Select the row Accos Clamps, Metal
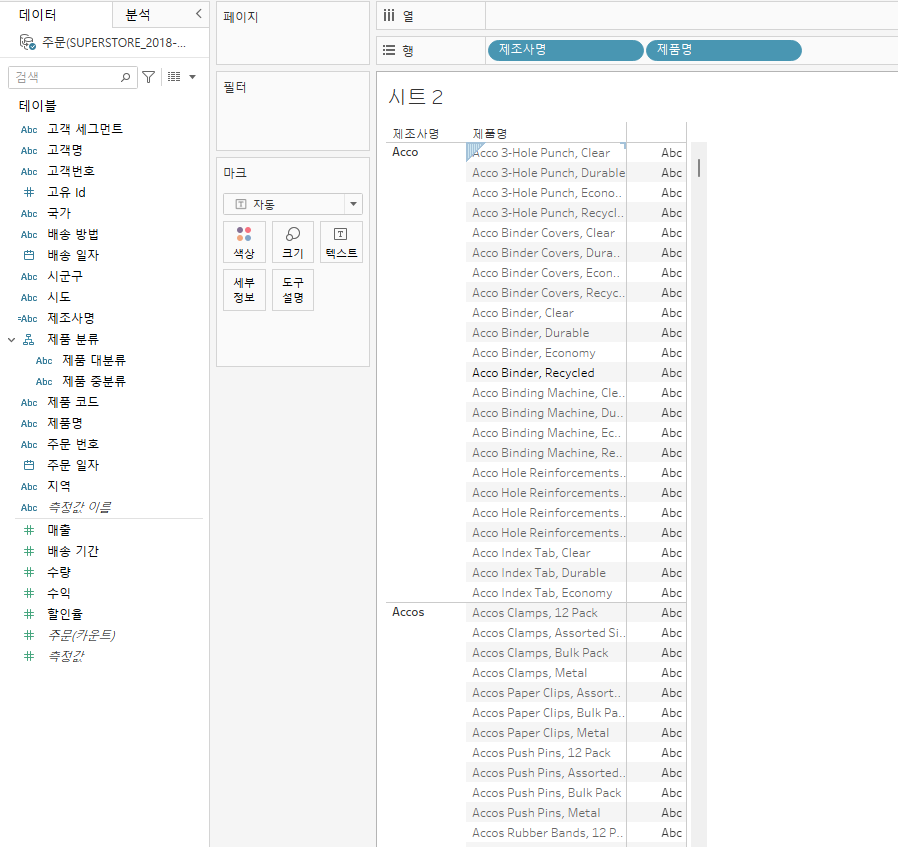This screenshot has height=847, width=898. 529,673
